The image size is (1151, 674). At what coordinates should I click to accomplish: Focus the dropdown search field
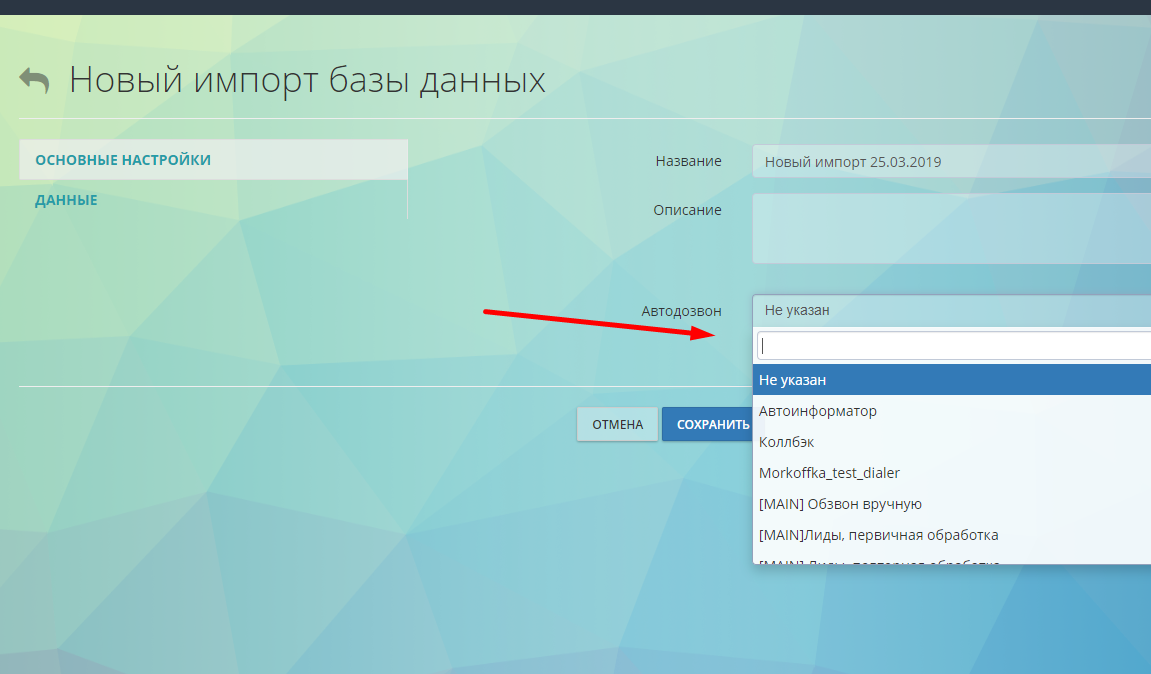(950, 344)
